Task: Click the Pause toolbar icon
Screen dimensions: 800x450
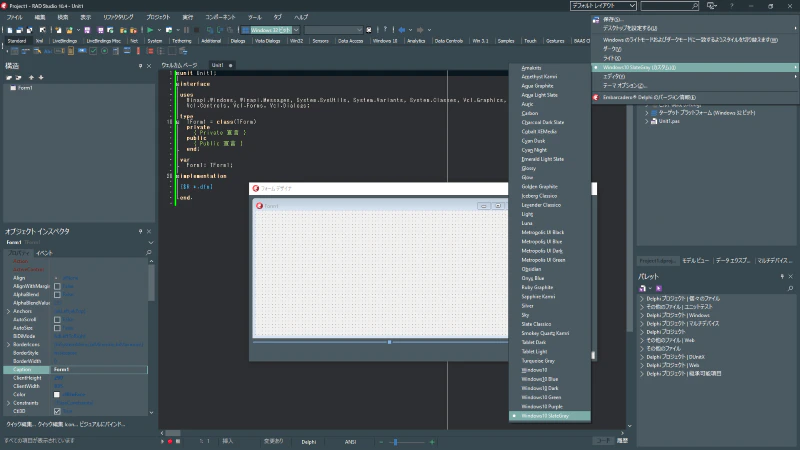Action: [x=187, y=30]
